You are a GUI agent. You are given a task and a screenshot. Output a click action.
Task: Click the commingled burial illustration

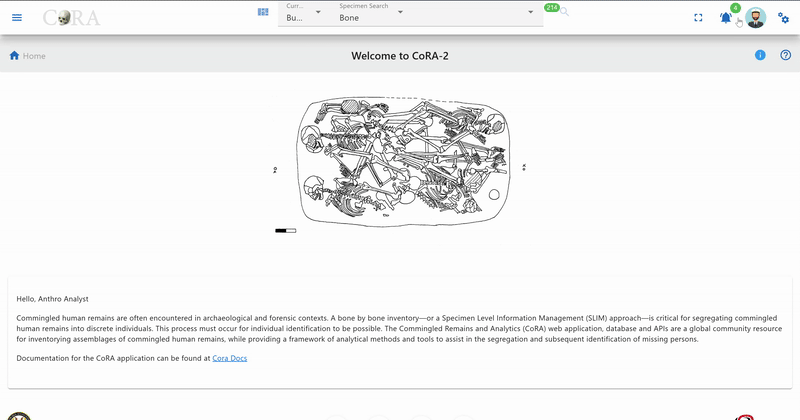pyautogui.click(x=401, y=163)
